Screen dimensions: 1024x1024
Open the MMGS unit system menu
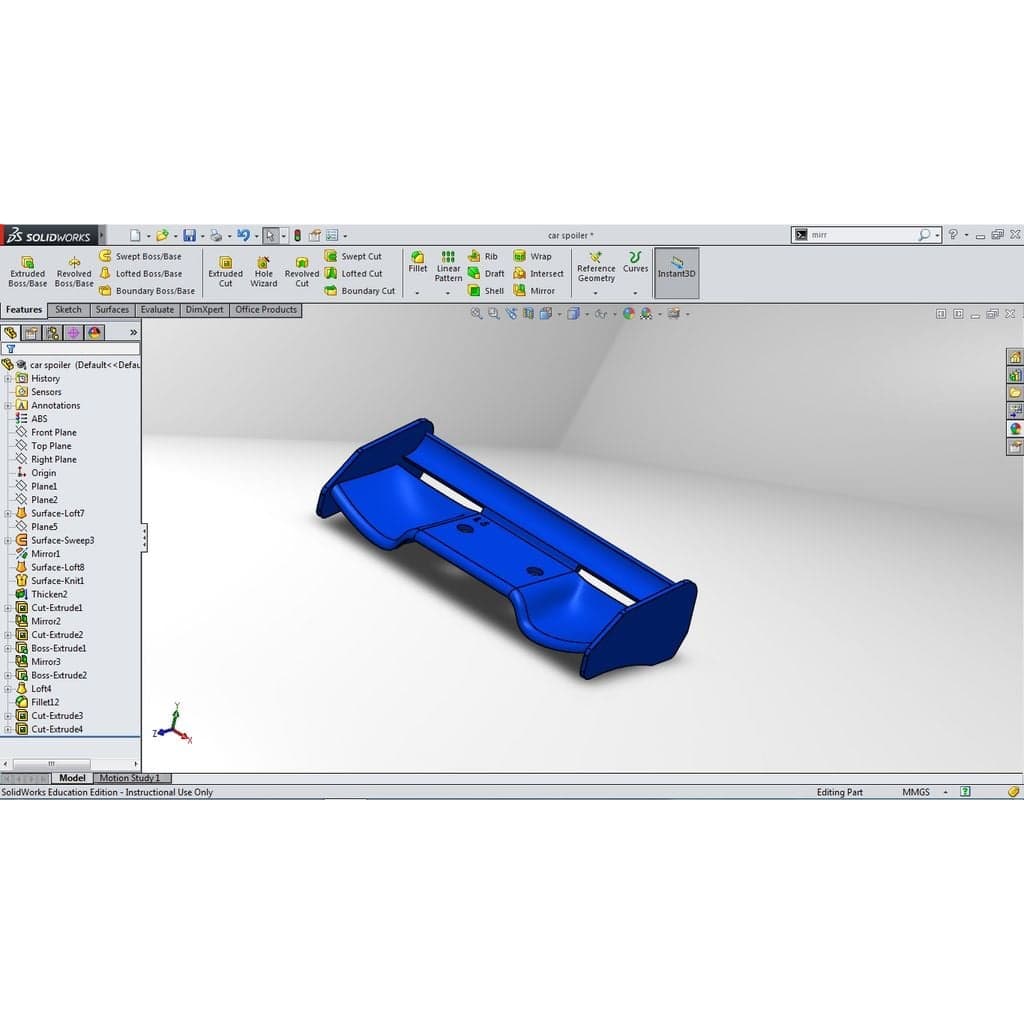pos(924,792)
